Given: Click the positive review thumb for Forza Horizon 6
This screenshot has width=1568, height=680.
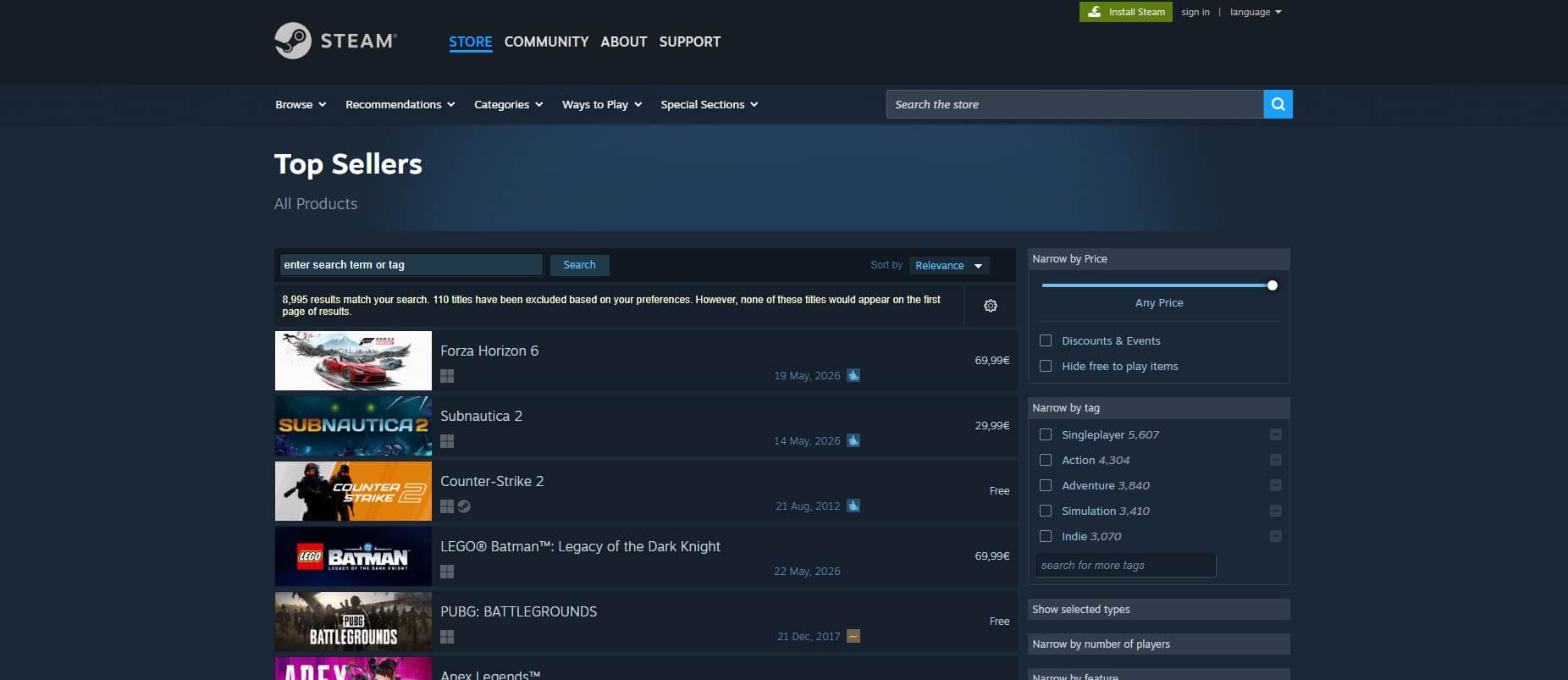Looking at the screenshot, I should pos(853,375).
